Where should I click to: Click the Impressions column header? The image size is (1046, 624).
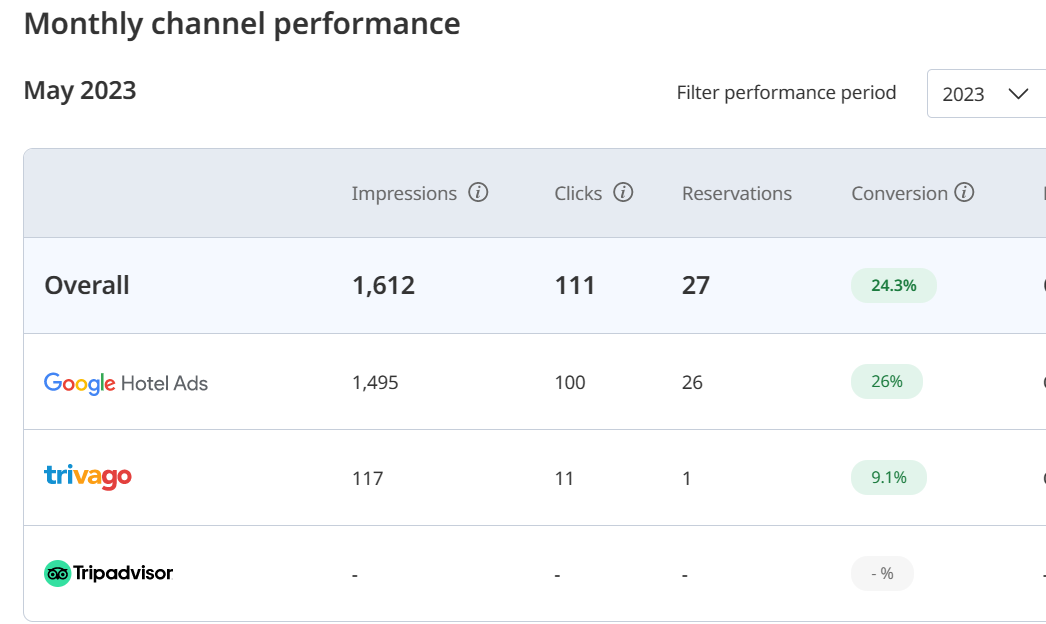click(404, 194)
